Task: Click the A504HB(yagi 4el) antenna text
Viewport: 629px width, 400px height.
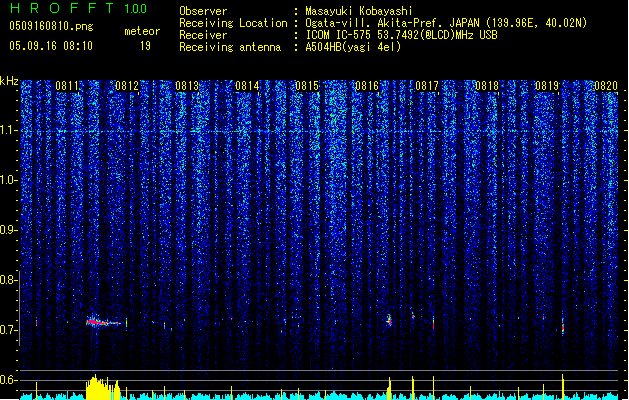Action: pyautogui.click(x=353, y=47)
